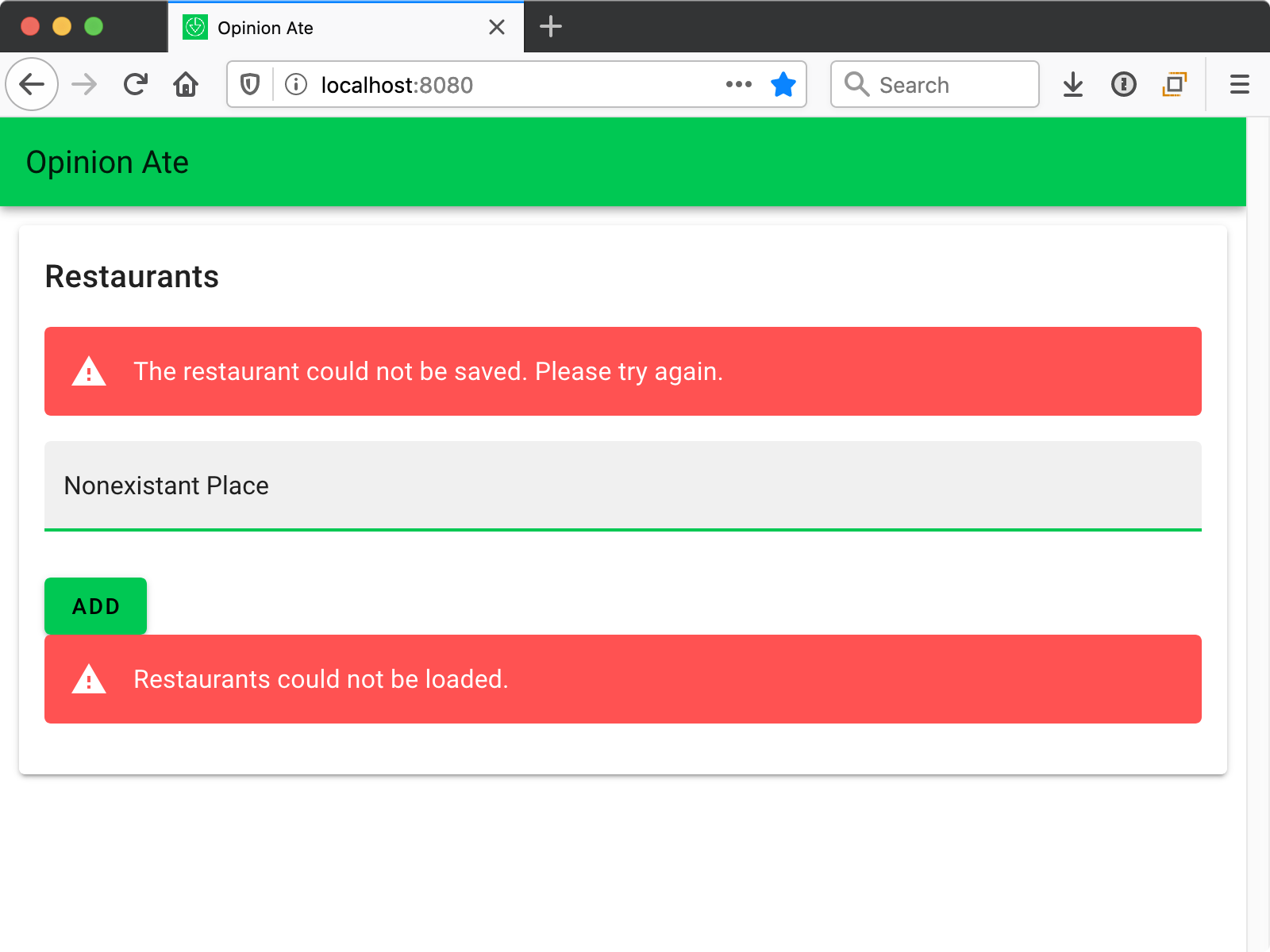Open the password manager extension icon
Viewport: 1270px width, 952px height.
(1124, 84)
